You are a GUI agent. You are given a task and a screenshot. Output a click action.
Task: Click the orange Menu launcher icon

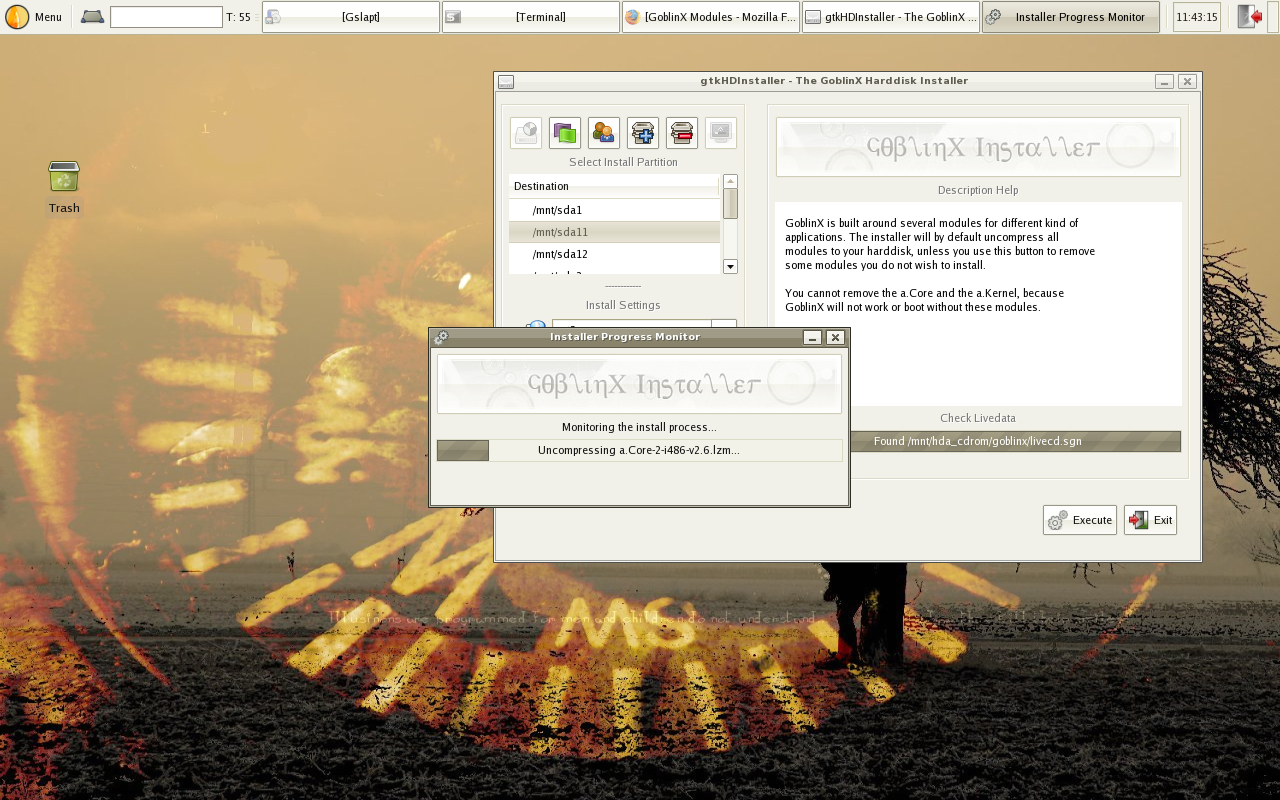pos(17,17)
